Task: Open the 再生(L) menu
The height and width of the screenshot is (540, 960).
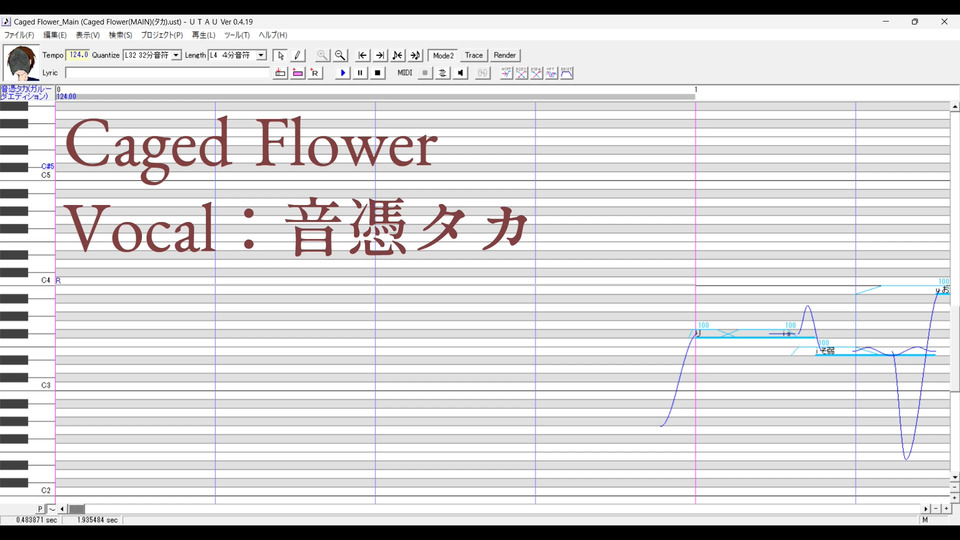Action: click(203, 35)
